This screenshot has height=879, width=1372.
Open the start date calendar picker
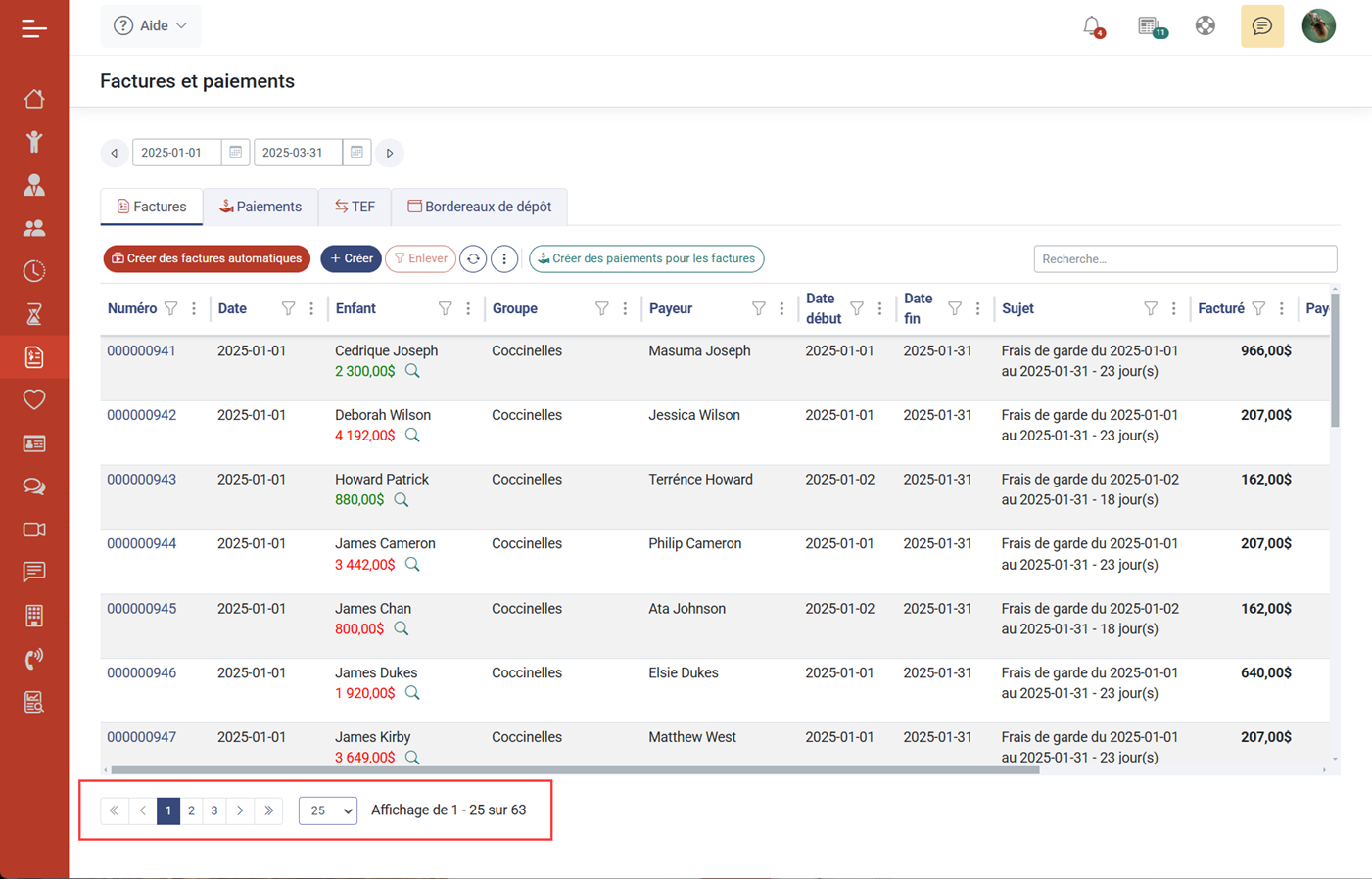click(x=235, y=153)
